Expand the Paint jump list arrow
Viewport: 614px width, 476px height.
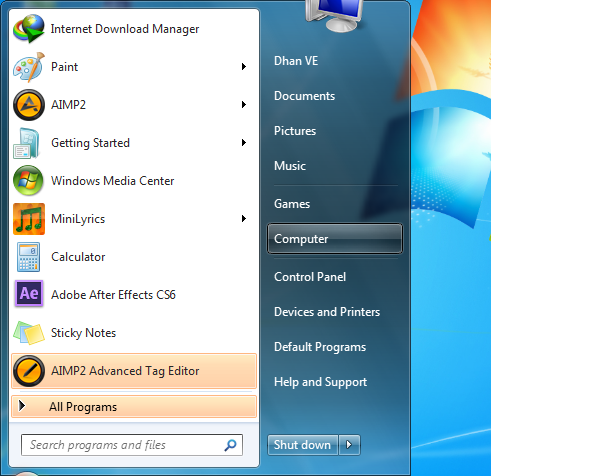pyautogui.click(x=244, y=67)
